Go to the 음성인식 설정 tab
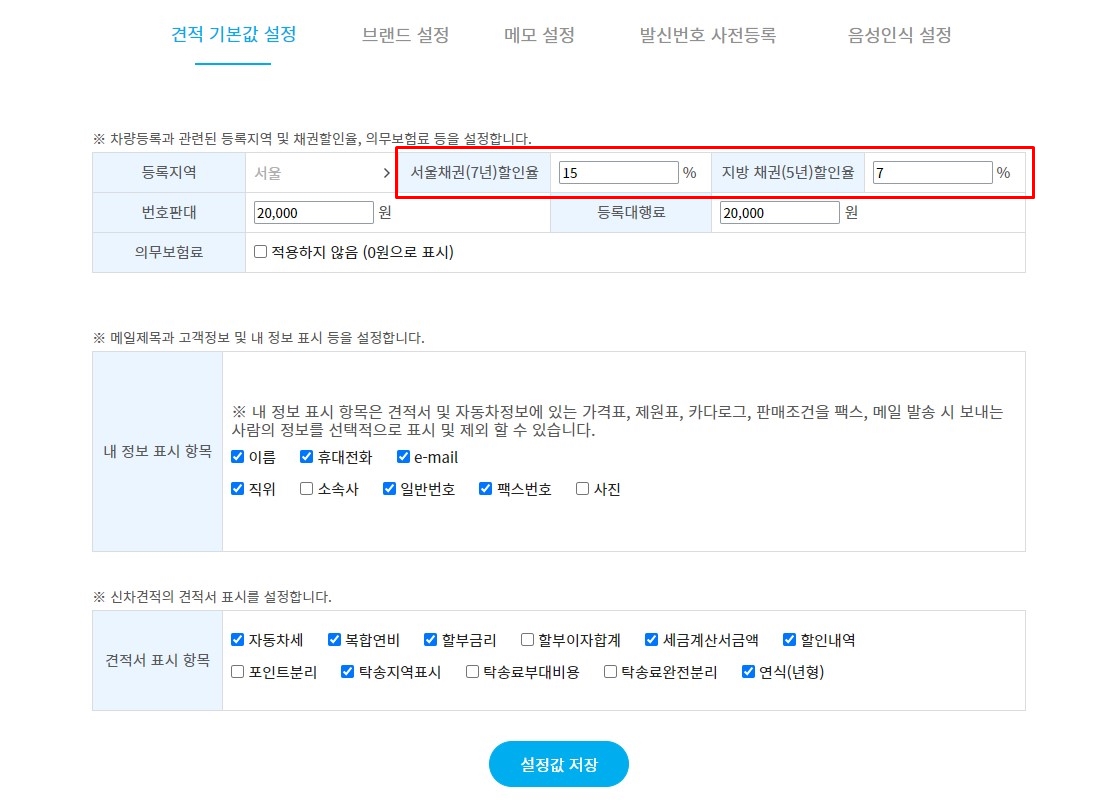 [x=899, y=35]
